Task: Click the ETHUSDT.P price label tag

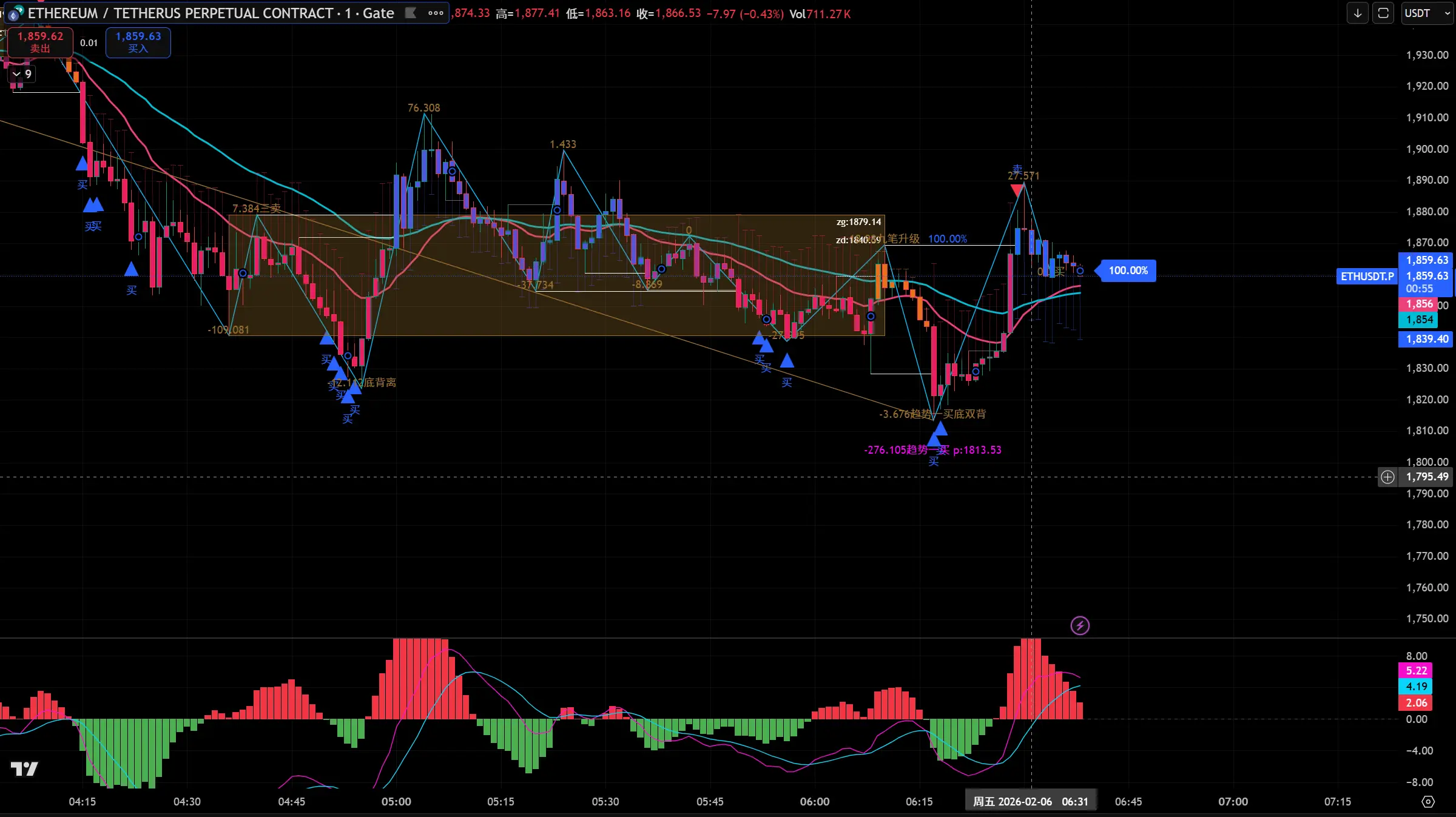Action: pos(1367,277)
